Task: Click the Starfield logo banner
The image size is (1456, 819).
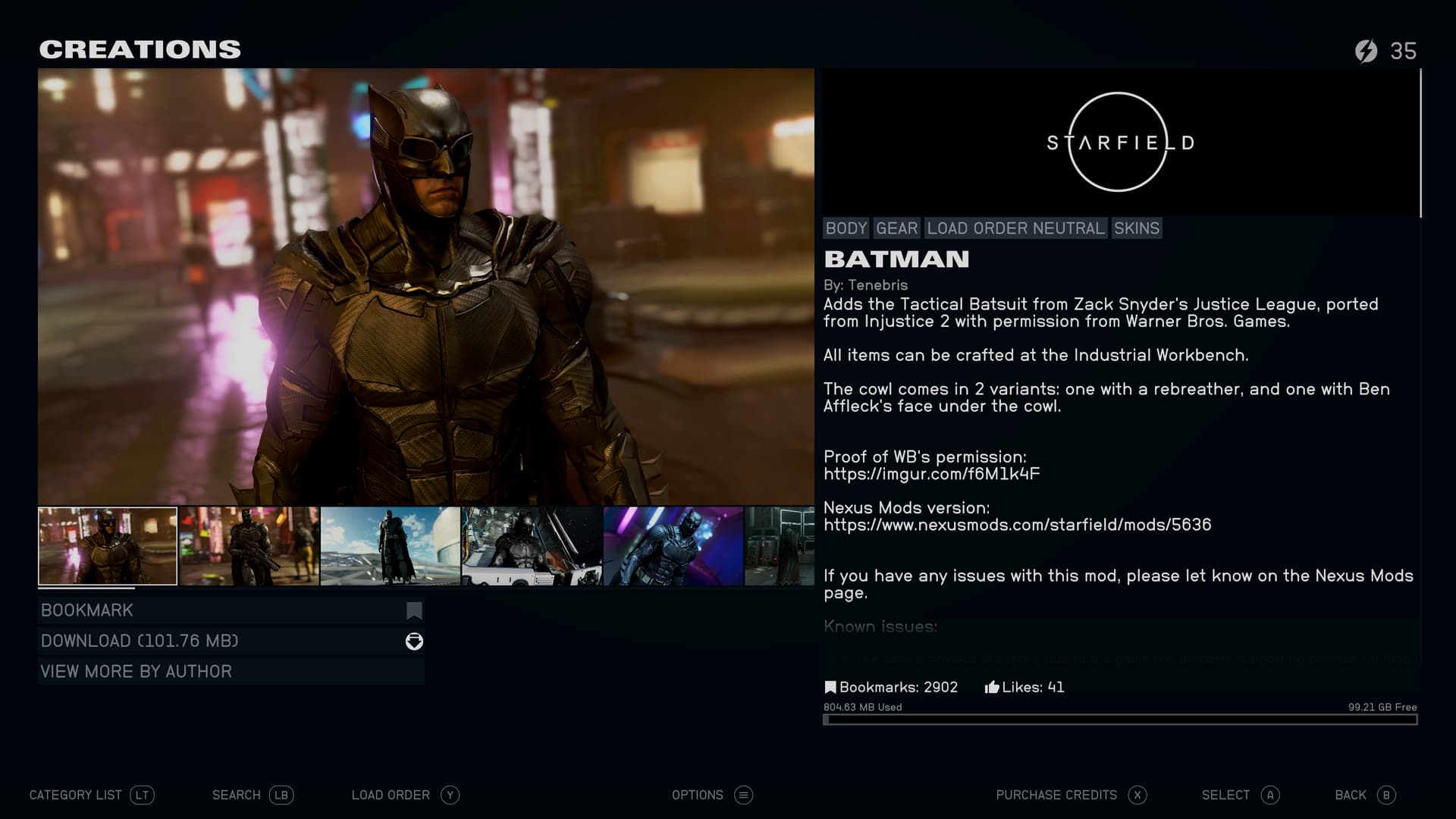Action: click(x=1121, y=143)
